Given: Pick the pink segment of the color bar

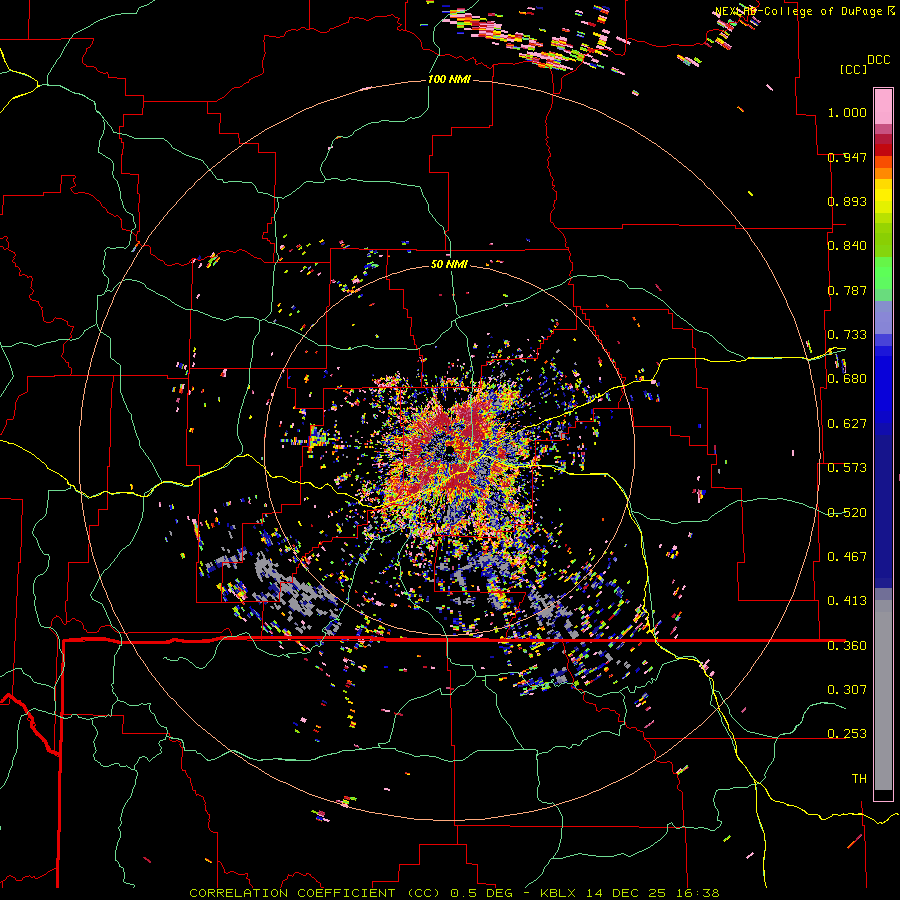Looking at the screenshot, I should pyautogui.click(x=883, y=106).
